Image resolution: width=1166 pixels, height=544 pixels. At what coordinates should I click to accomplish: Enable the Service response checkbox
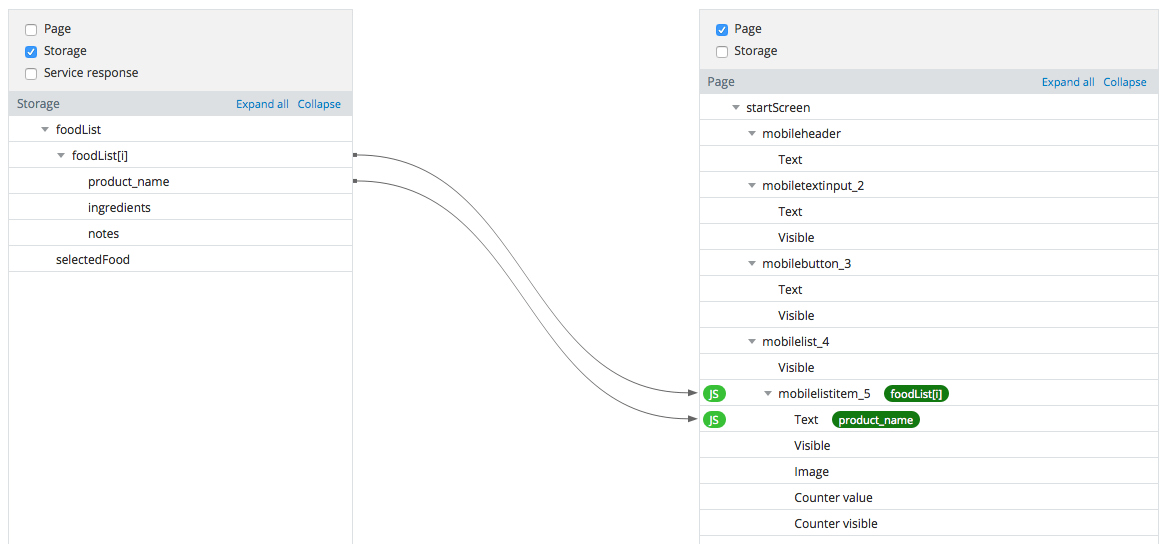click(31, 74)
